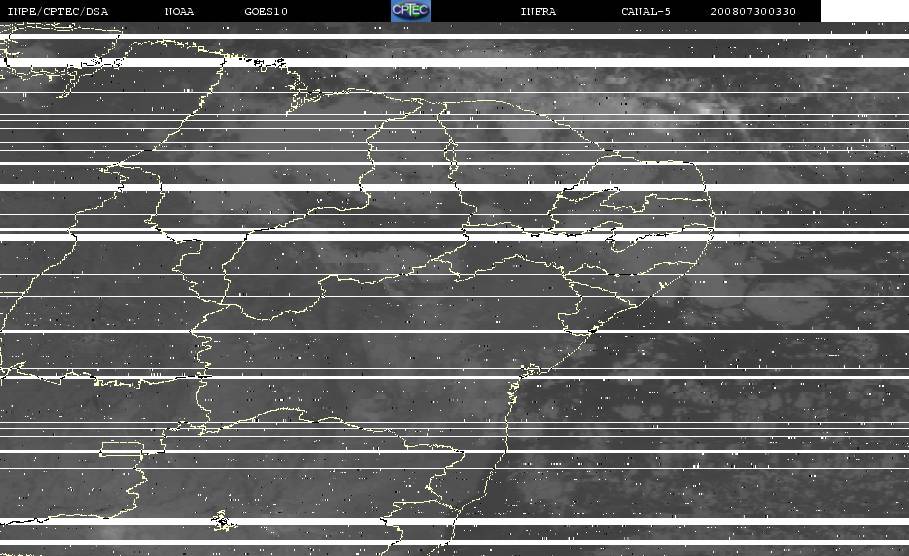Click the bay inlet outline on east coast
Viewport: 909px width, 556px height.
coord(530,370)
